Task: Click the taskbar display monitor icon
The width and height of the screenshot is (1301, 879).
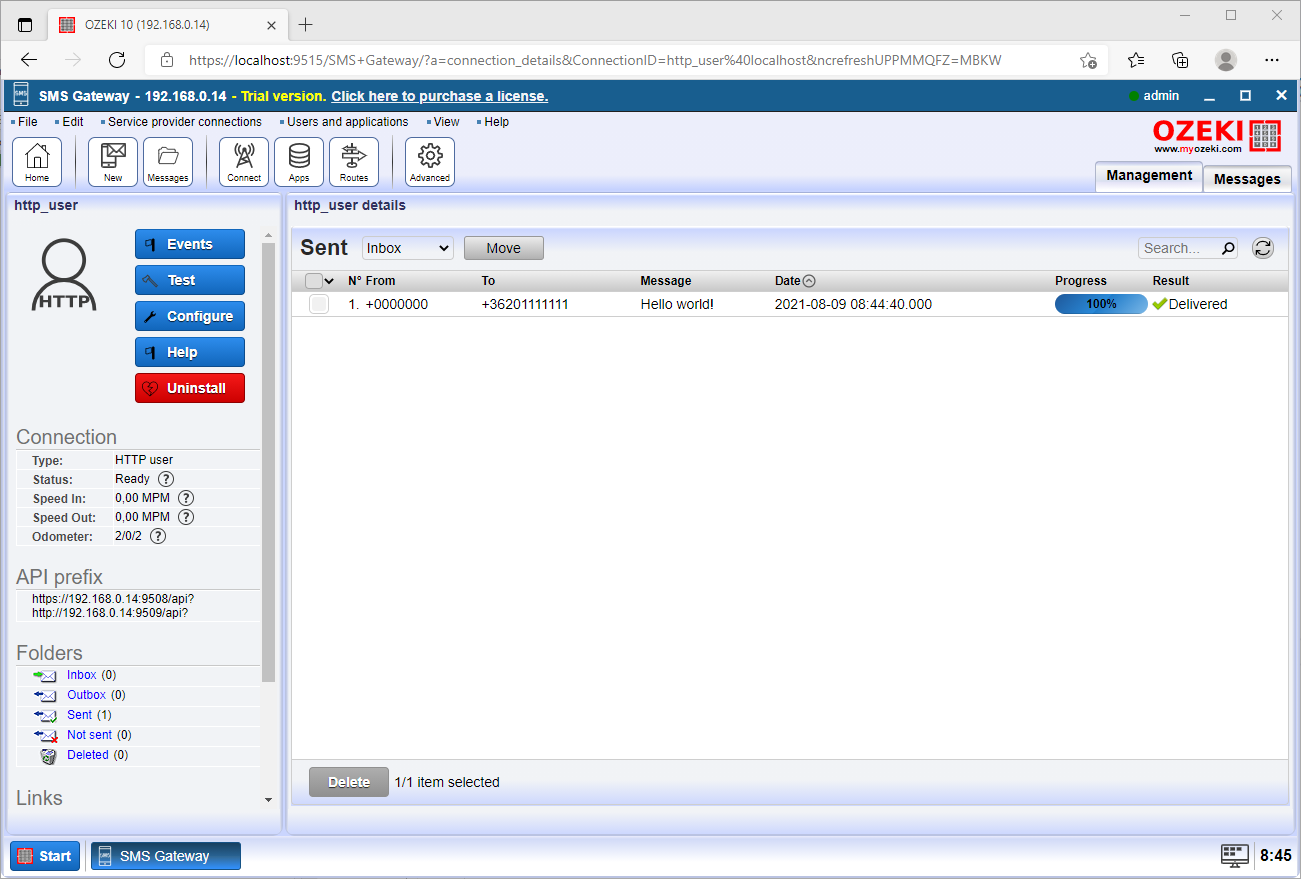Action: [x=1235, y=856]
